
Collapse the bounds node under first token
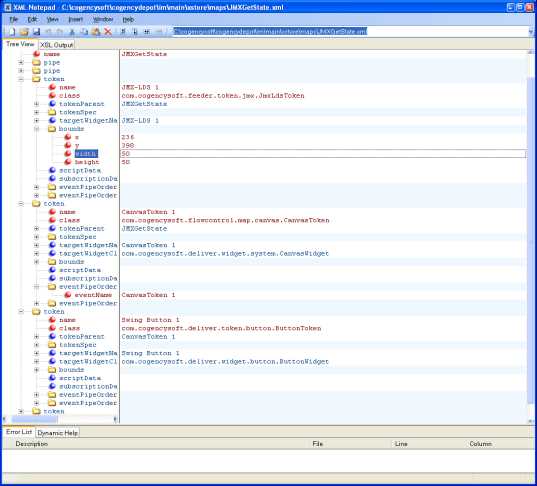tap(37, 129)
